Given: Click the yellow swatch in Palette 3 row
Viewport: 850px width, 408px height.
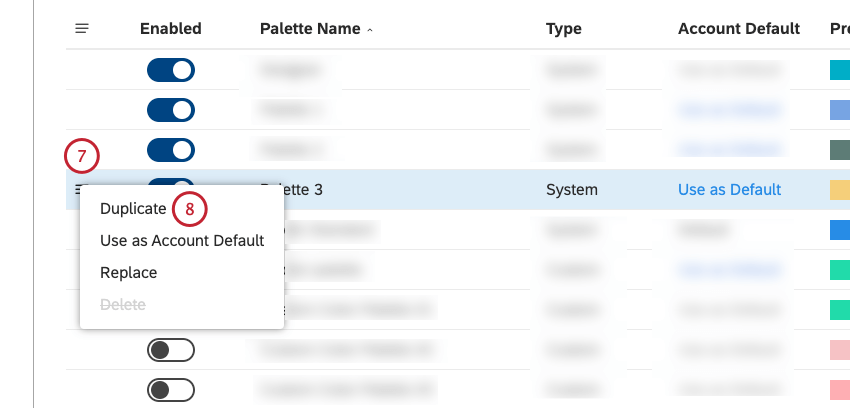Looking at the screenshot, I should (x=840, y=189).
